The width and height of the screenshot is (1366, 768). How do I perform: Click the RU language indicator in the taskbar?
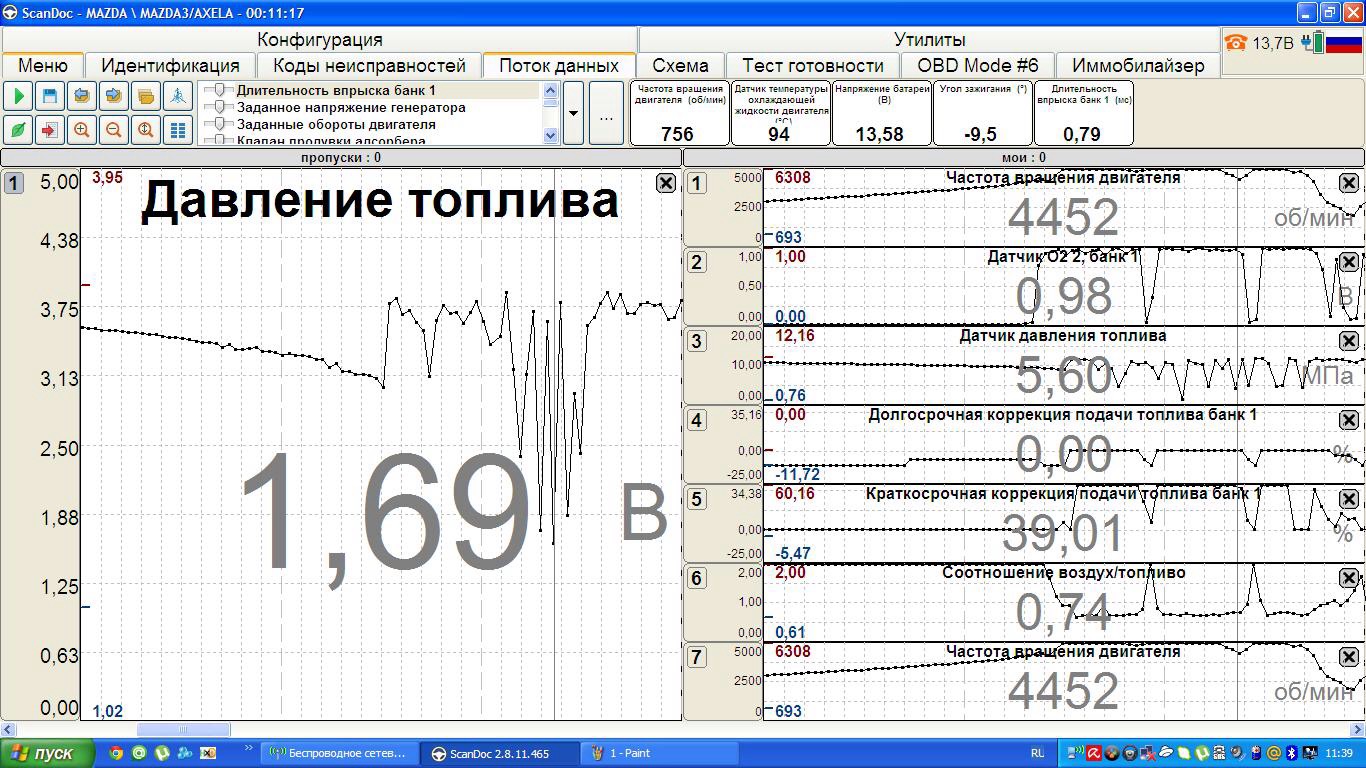(1037, 753)
